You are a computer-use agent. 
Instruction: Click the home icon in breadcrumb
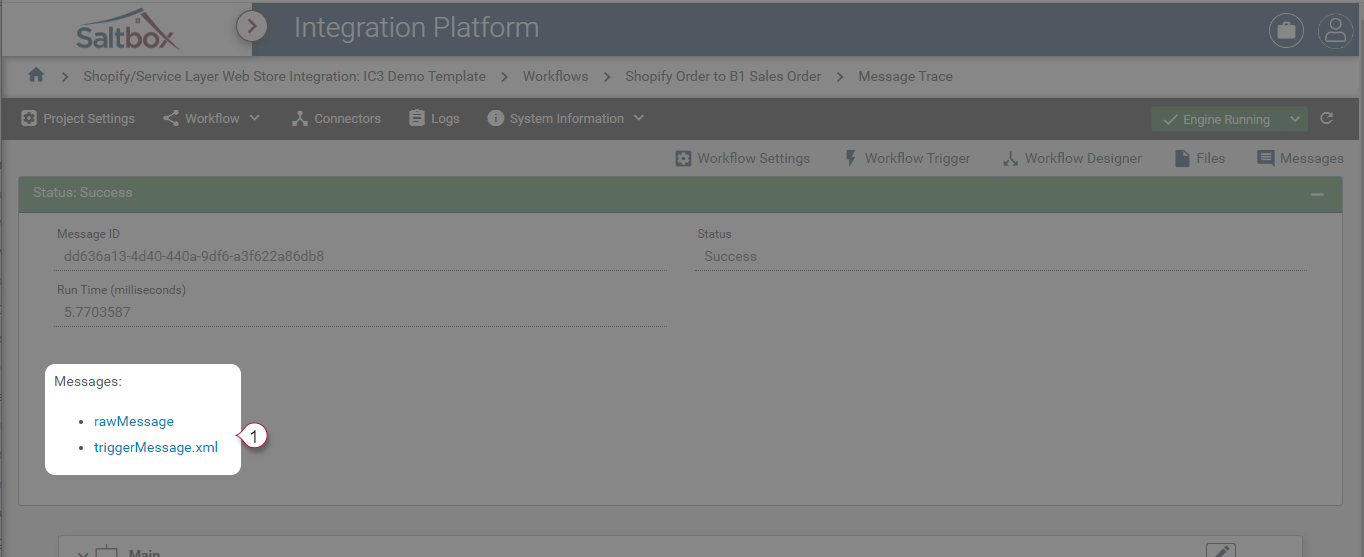[x=36, y=75]
